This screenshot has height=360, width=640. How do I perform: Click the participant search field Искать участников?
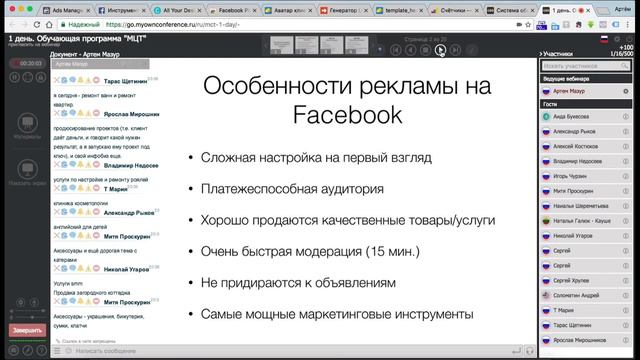point(585,66)
